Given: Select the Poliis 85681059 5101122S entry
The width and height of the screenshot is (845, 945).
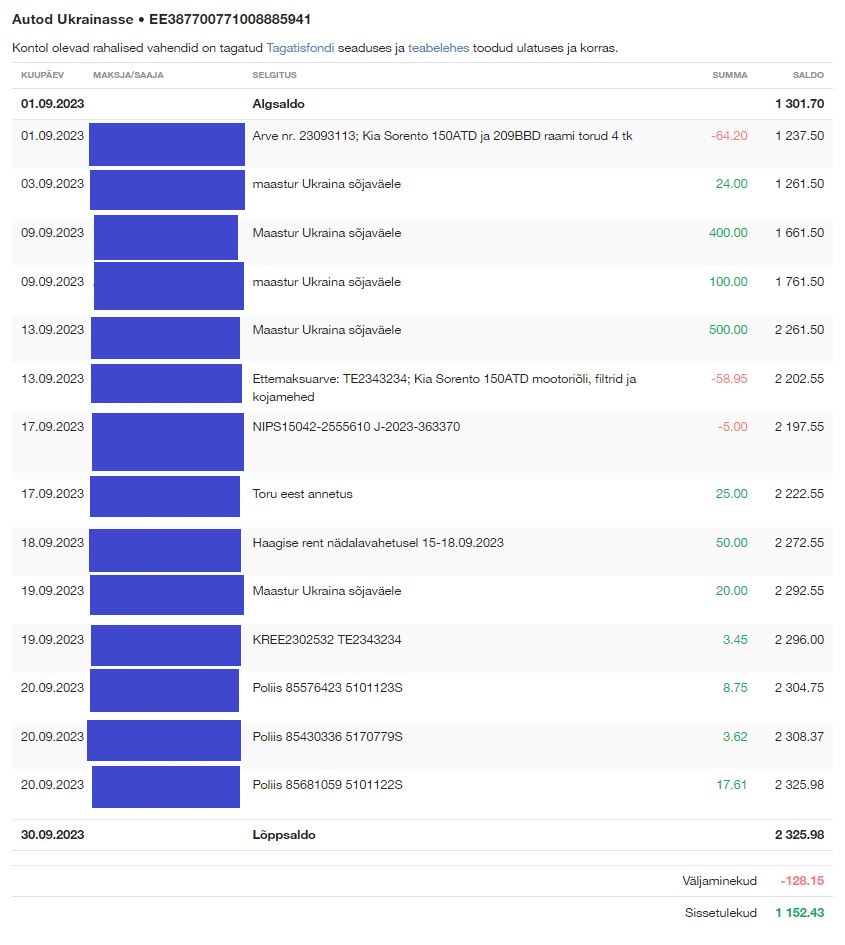Looking at the screenshot, I should (327, 785).
